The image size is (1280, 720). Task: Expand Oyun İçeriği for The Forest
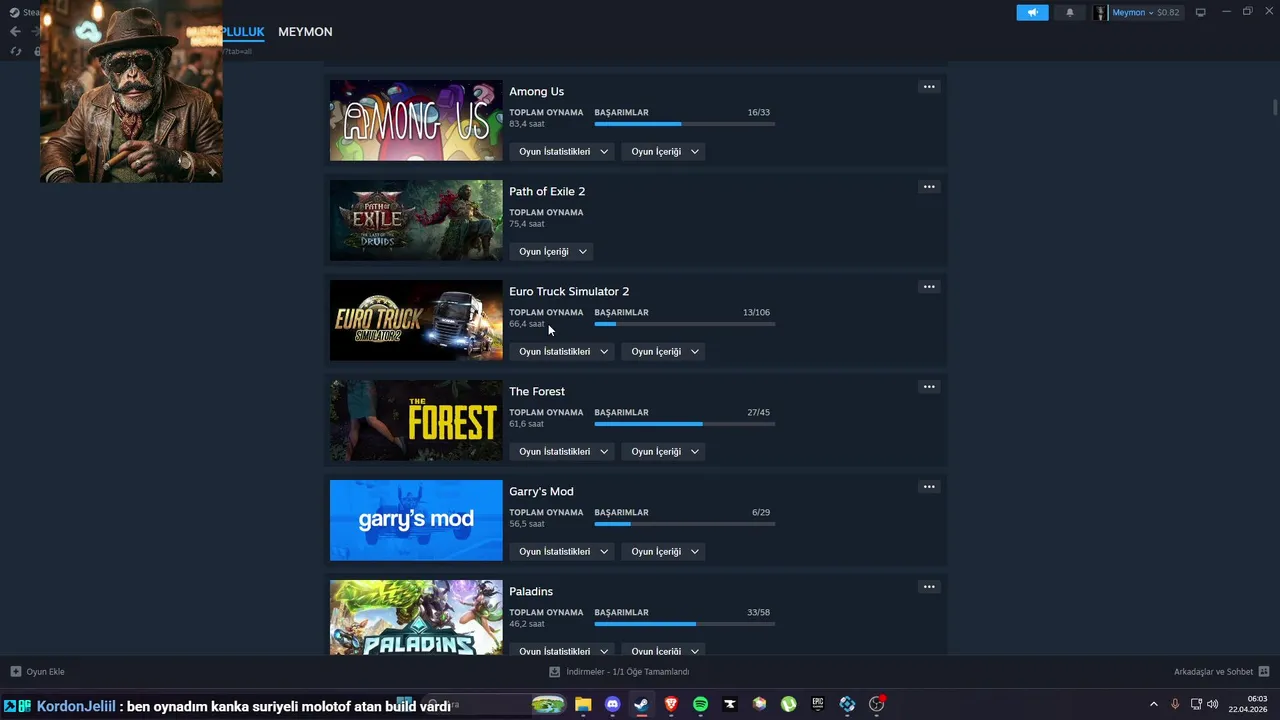[x=664, y=452]
